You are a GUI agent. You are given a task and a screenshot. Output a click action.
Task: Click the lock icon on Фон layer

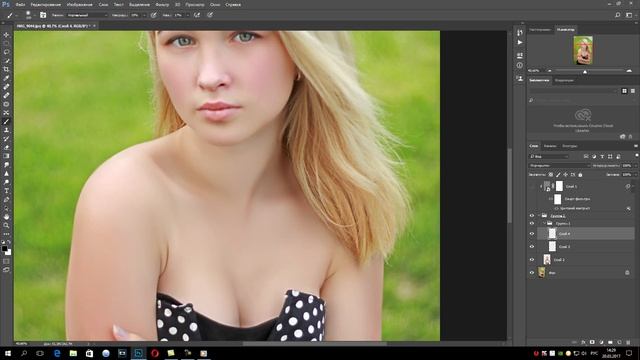click(627, 273)
